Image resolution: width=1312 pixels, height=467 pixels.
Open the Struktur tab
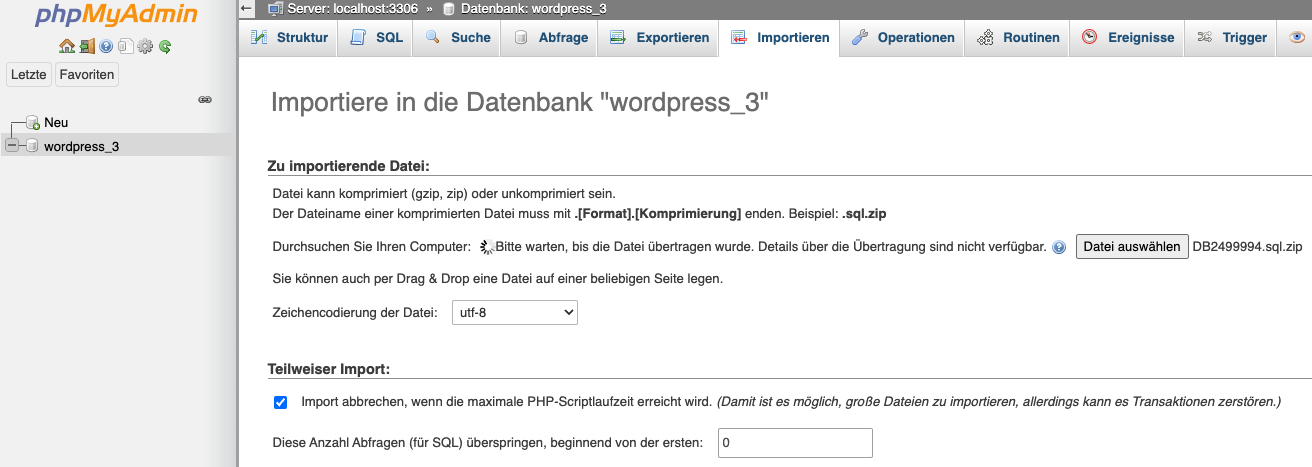(x=289, y=38)
